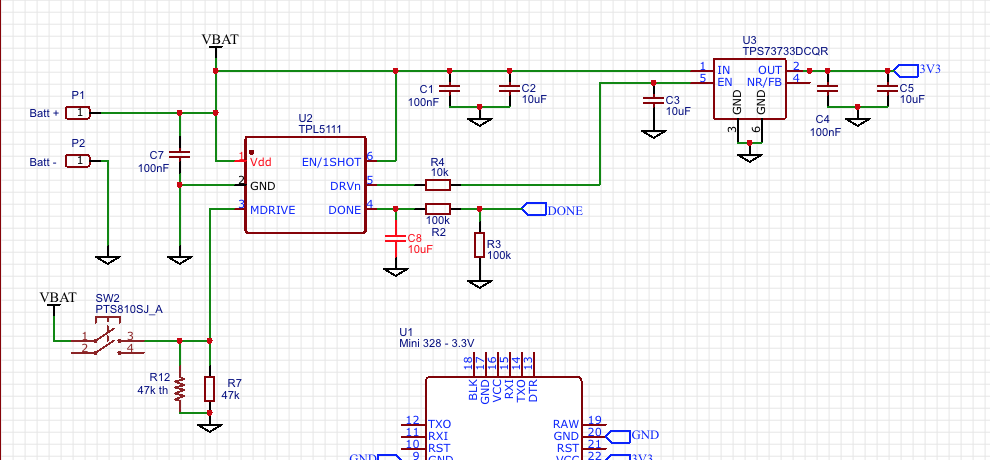This screenshot has width=990, height=460.
Task: Click the TPS73733DCQR regulator U3 symbol
Action: 749,89
